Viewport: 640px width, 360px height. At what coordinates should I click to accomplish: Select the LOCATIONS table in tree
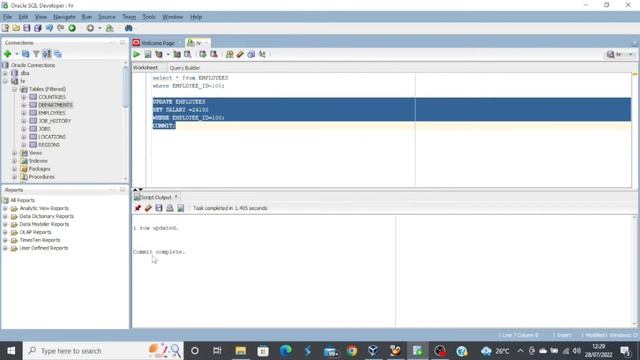(52, 137)
